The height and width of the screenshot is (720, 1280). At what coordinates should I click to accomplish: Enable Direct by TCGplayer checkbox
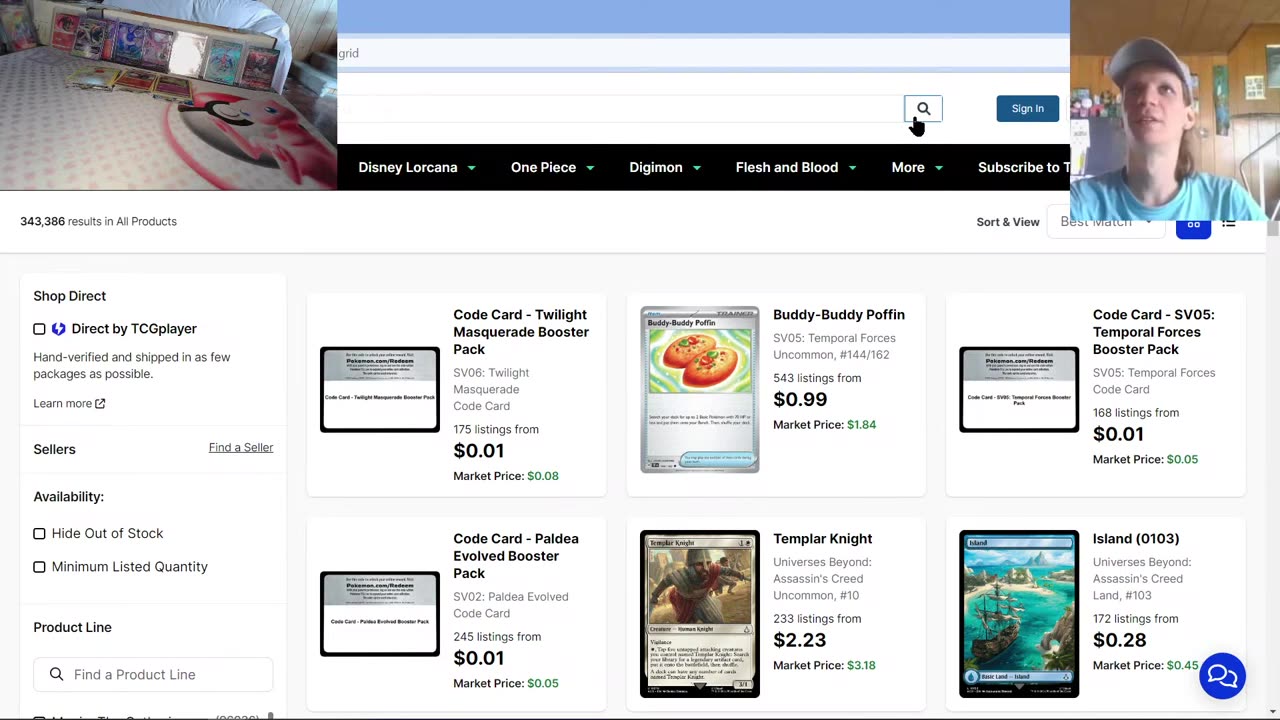39,329
